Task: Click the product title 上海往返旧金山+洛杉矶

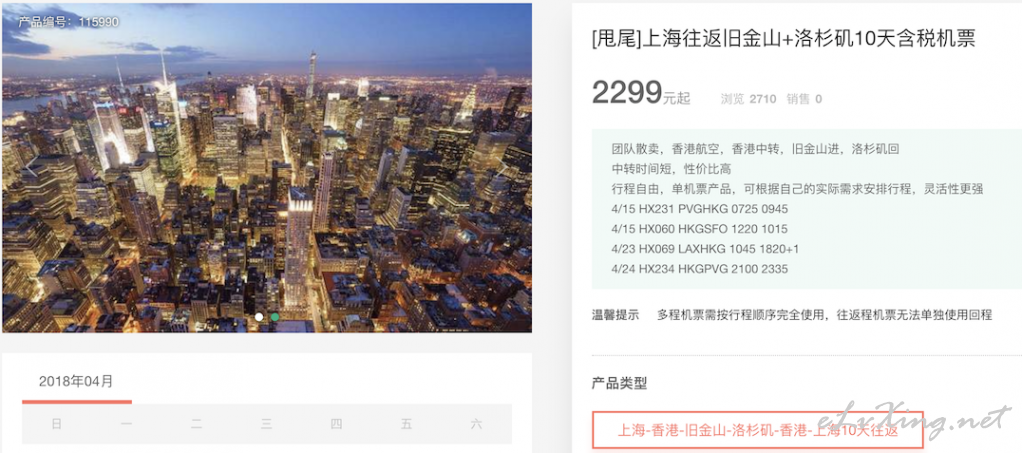Action: coord(783,40)
